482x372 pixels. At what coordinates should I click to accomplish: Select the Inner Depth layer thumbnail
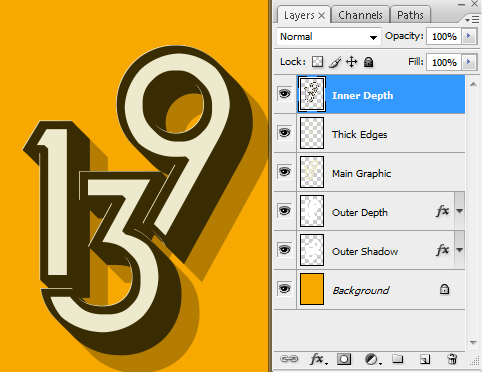312,94
